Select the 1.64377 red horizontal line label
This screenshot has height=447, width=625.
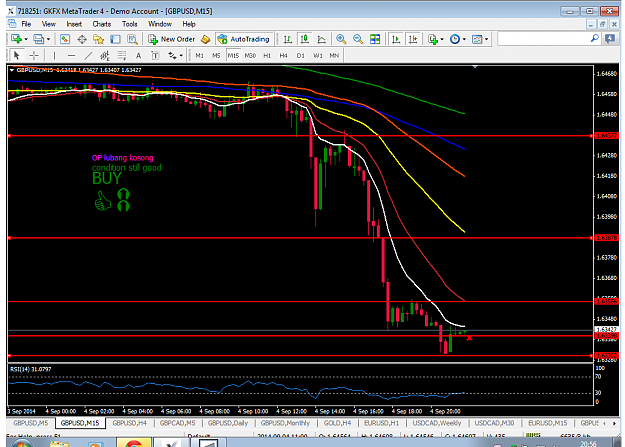click(606, 136)
